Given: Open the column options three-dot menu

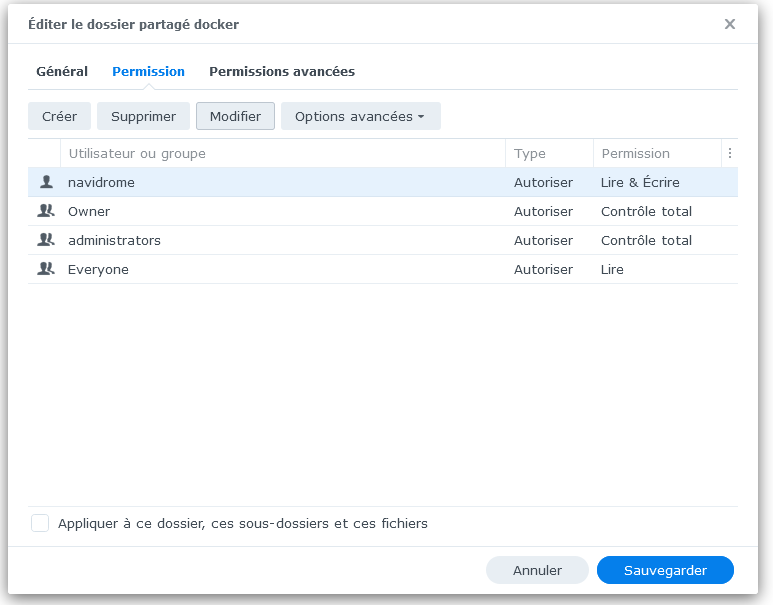Looking at the screenshot, I should click(730, 154).
